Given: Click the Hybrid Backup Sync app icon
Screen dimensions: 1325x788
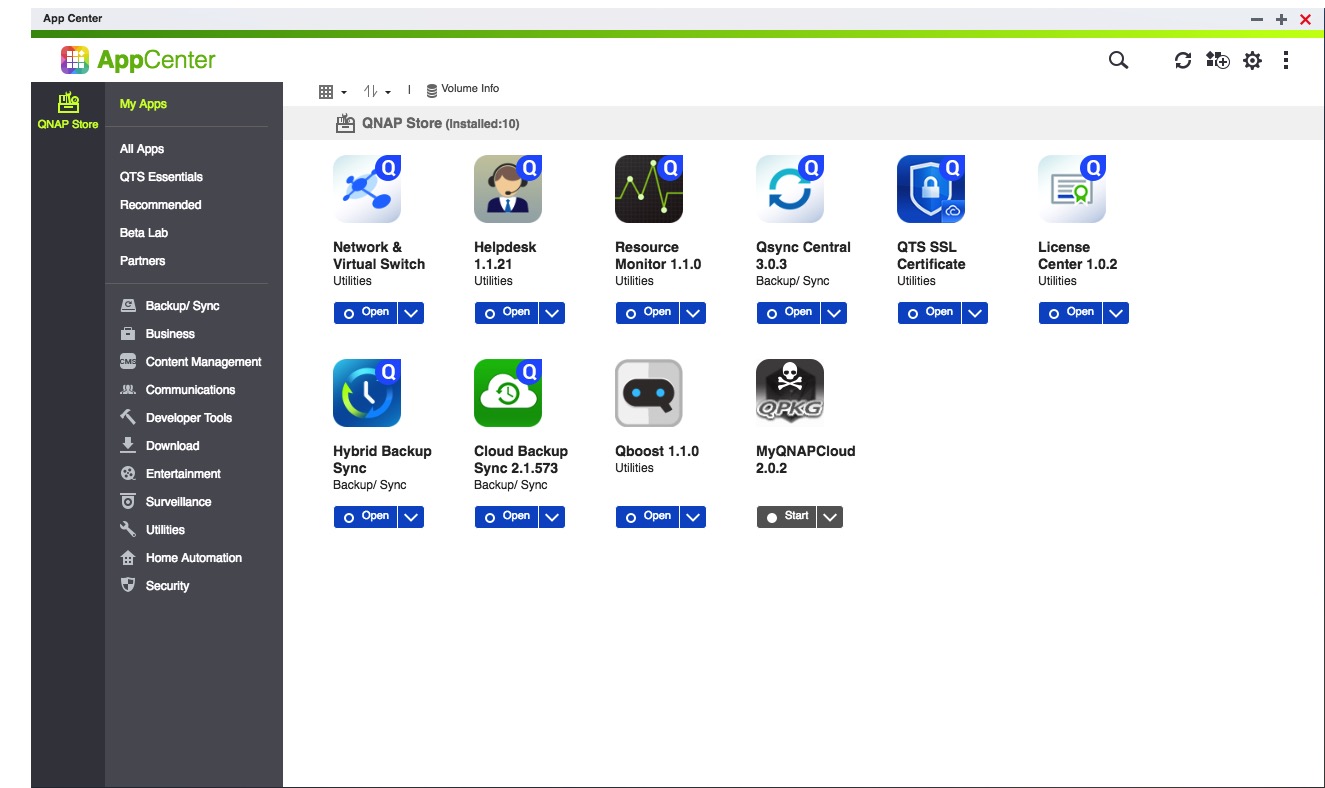Looking at the screenshot, I should 367,393.
